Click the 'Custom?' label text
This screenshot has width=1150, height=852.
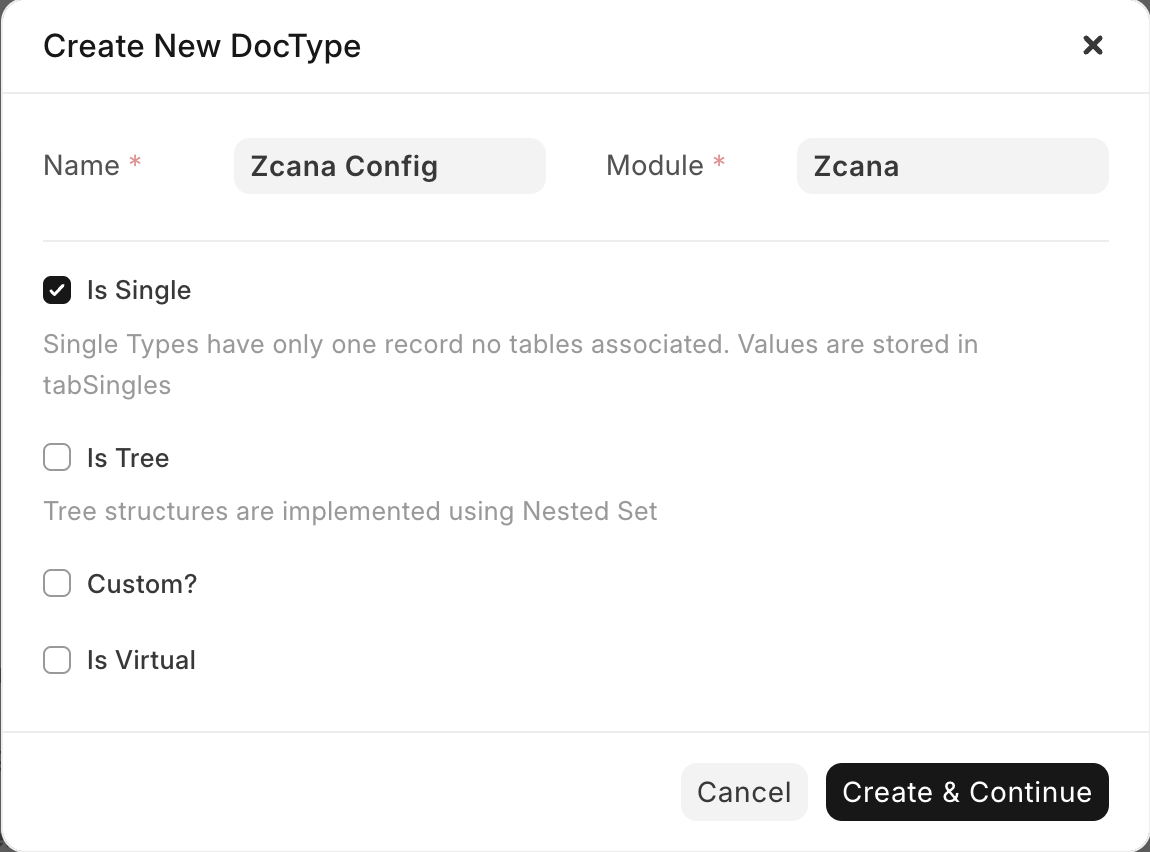tap(141, 584)
